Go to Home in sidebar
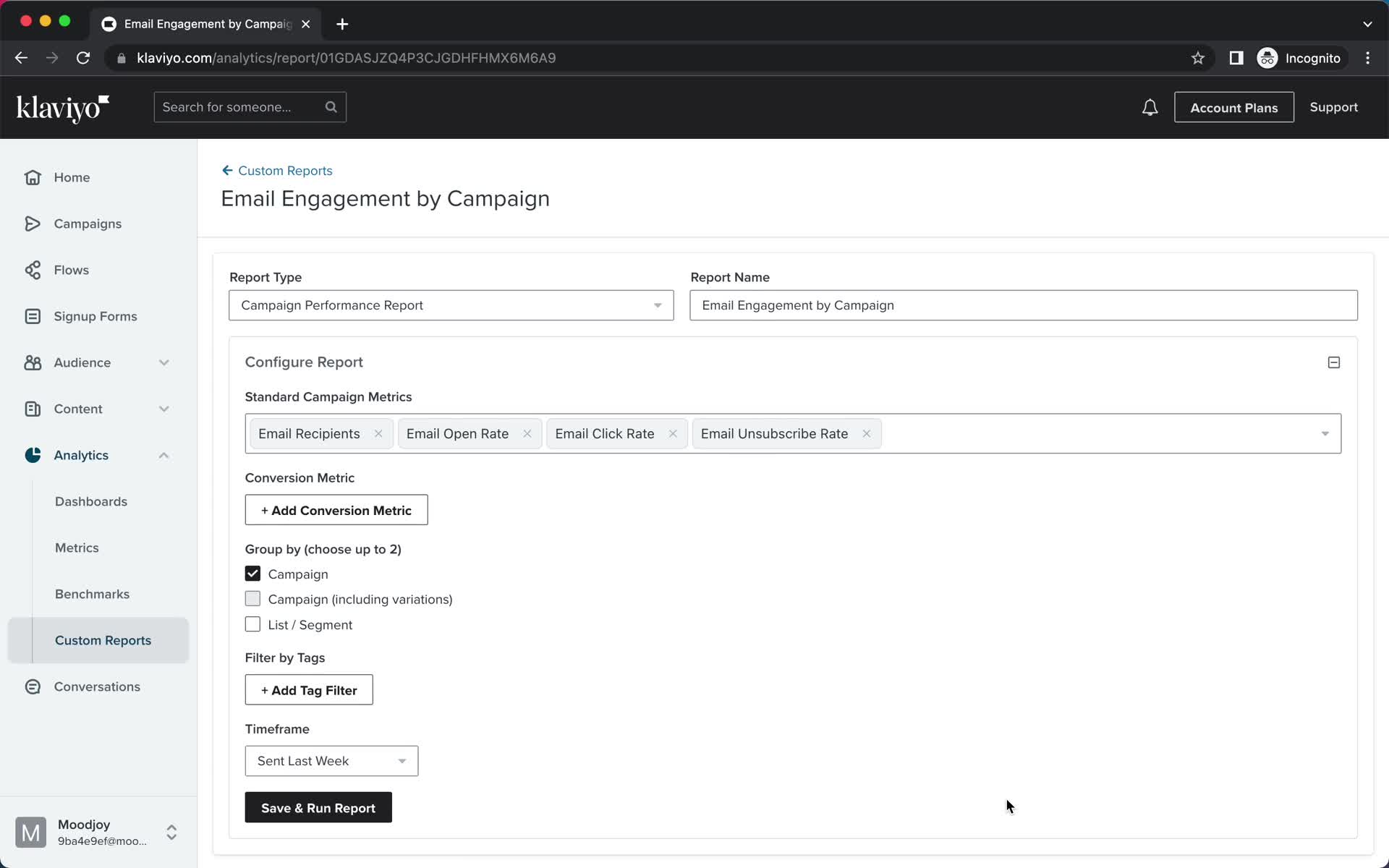Image resolution: width=1389 pixels, height=868 pixels. point(72,177)
